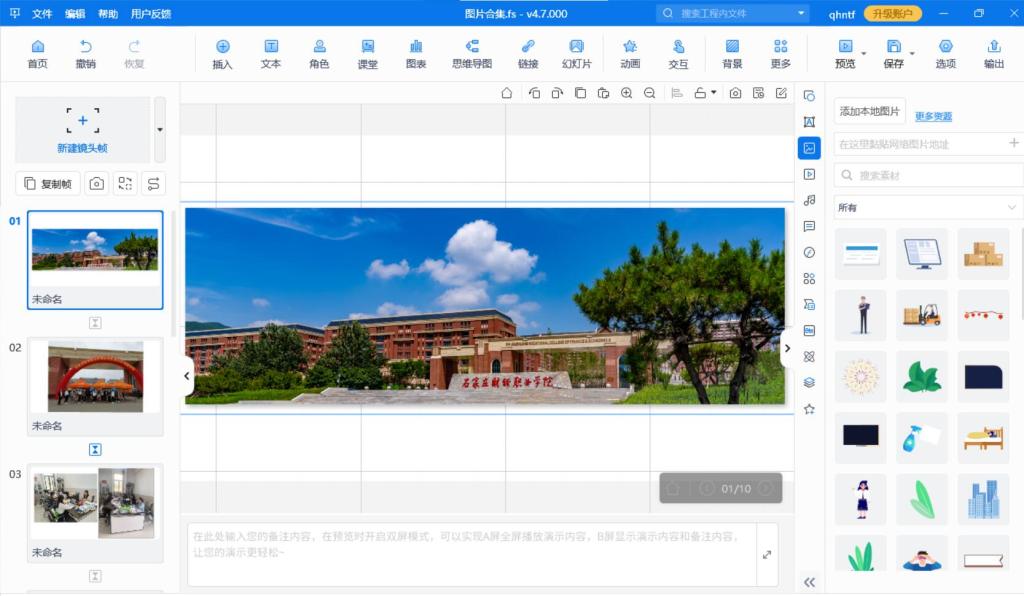Insert a chart via 图表

(x=416, y=54)
